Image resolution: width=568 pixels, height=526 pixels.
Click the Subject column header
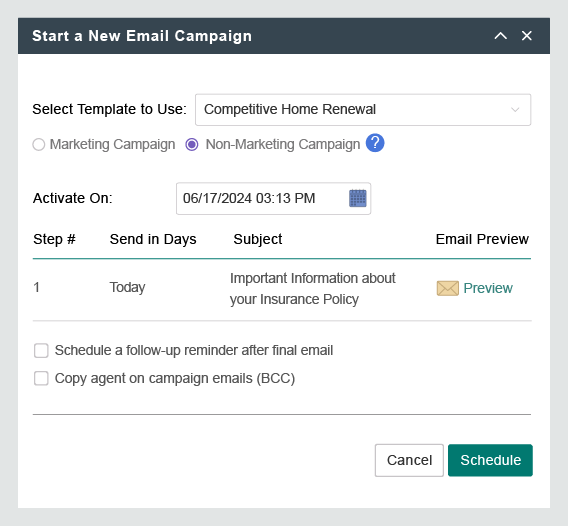258,239
